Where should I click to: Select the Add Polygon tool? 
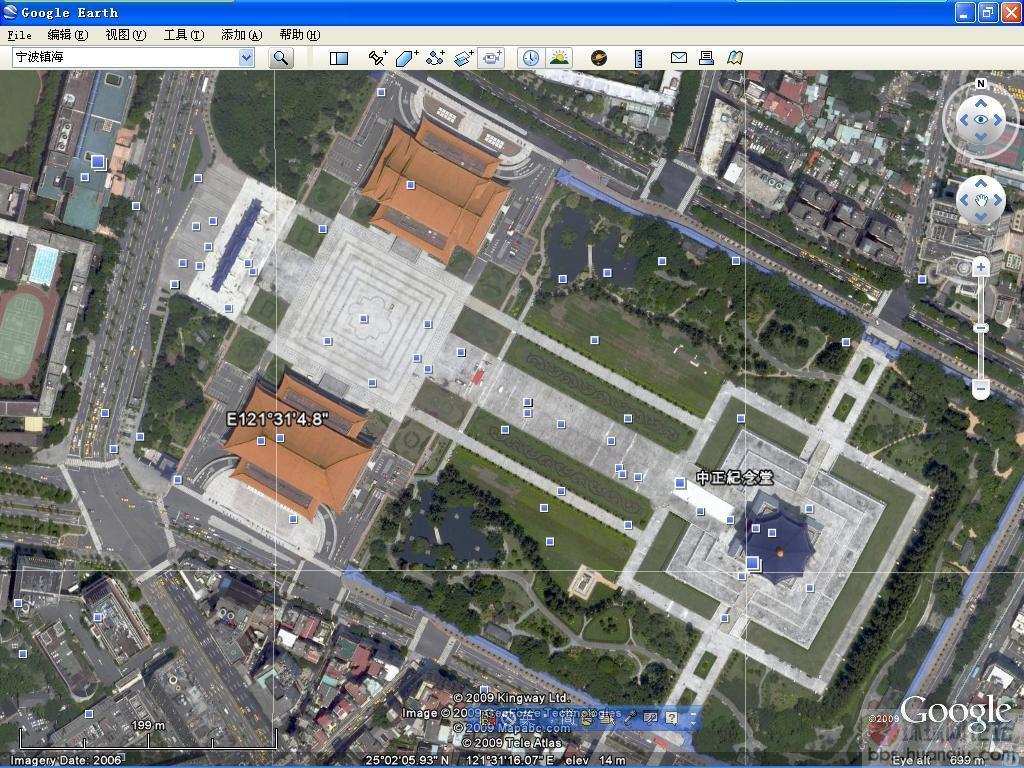406,58
